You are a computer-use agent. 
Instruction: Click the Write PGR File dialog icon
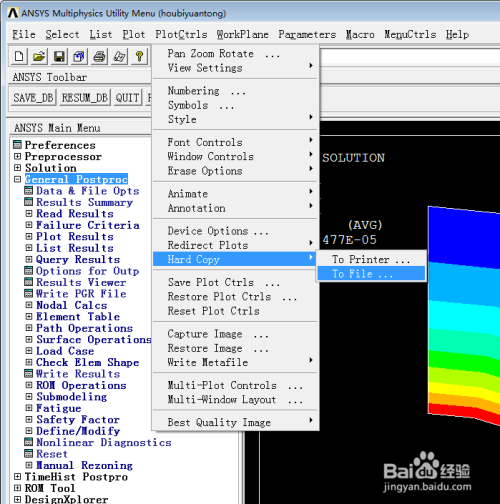pyautogui.click(x=29, y=293)
